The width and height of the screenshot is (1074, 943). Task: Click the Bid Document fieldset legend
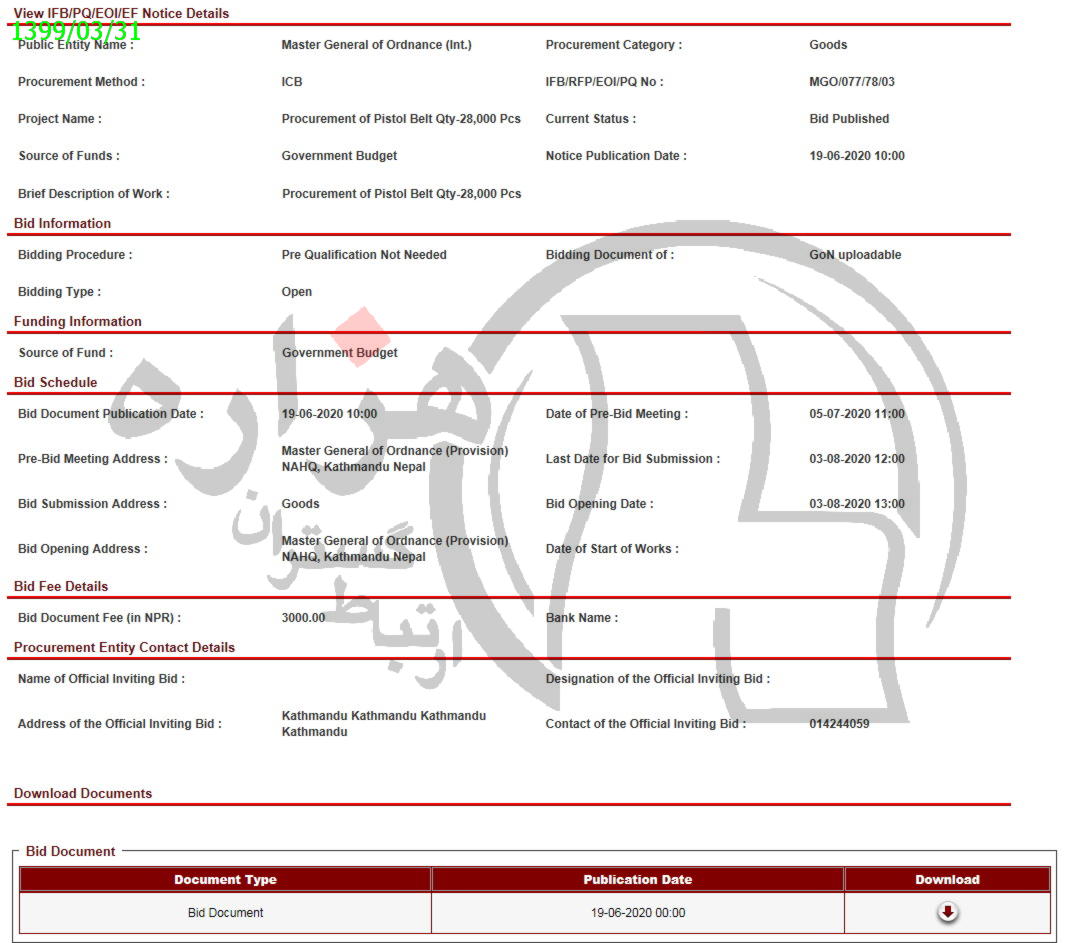click(70, 851)
